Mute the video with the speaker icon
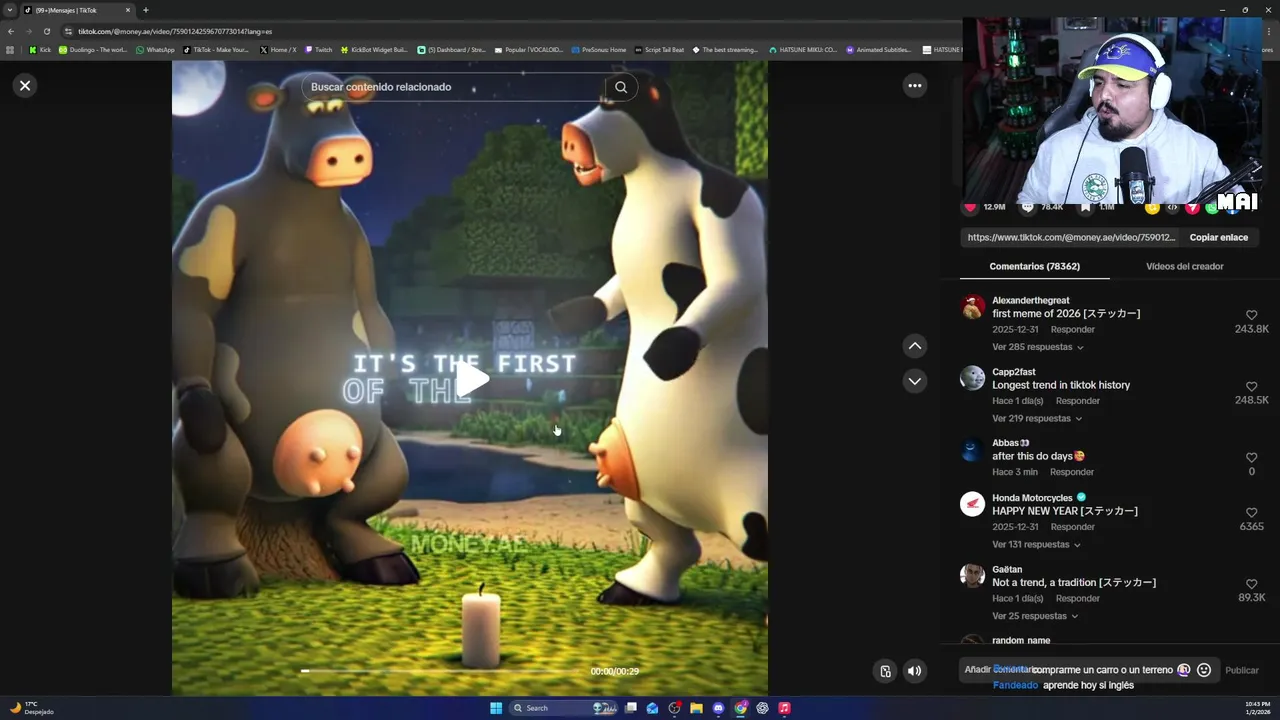Viewport: 1280px width, 720px height. click(x=914, y=671)
